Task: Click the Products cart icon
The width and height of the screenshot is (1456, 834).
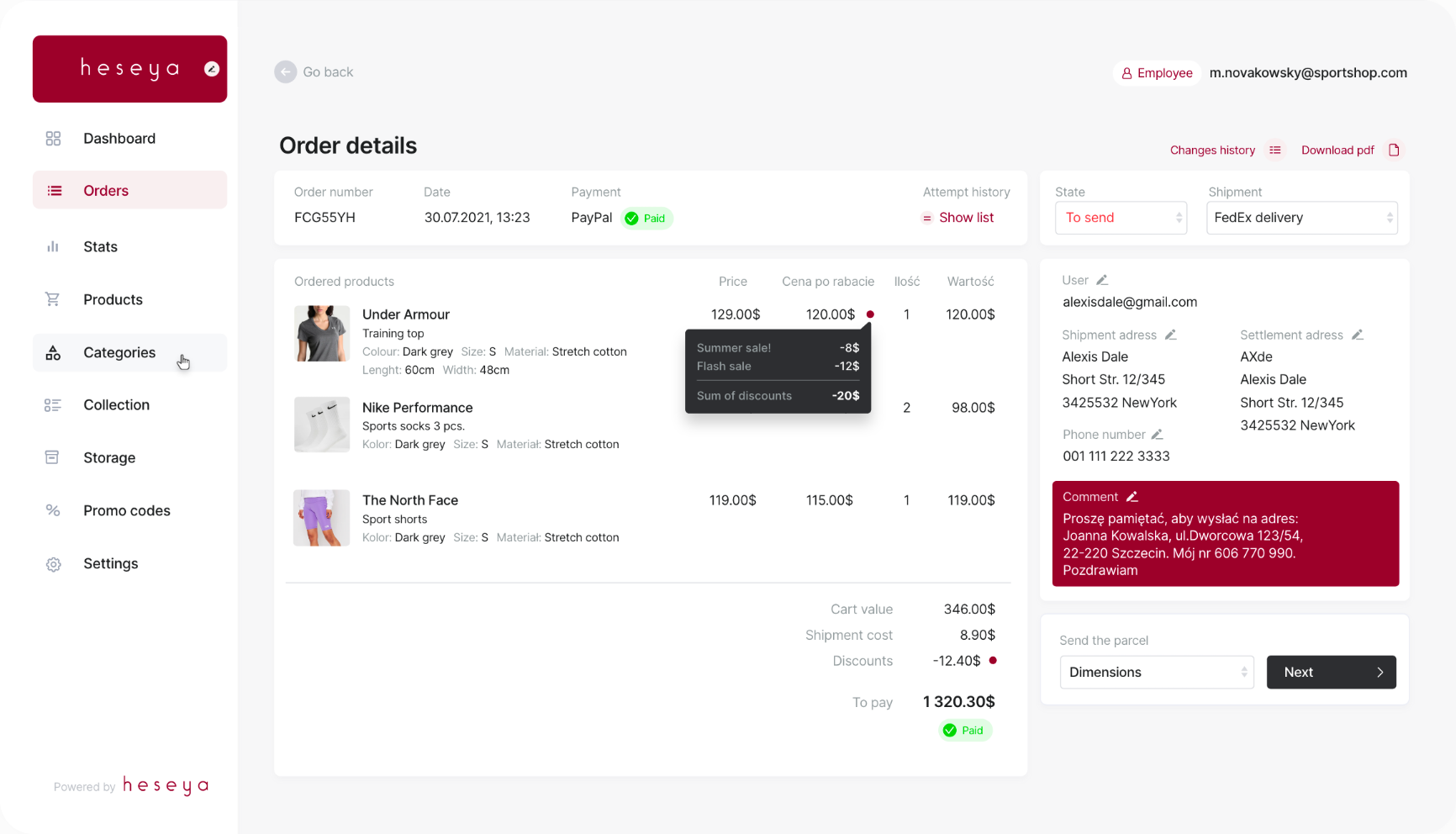Action: tap(53, 299)
